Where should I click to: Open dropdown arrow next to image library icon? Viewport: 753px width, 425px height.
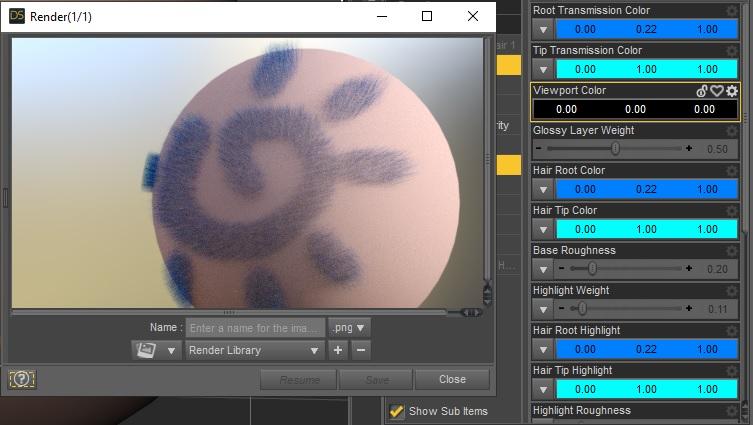click(x=171, y=351)
